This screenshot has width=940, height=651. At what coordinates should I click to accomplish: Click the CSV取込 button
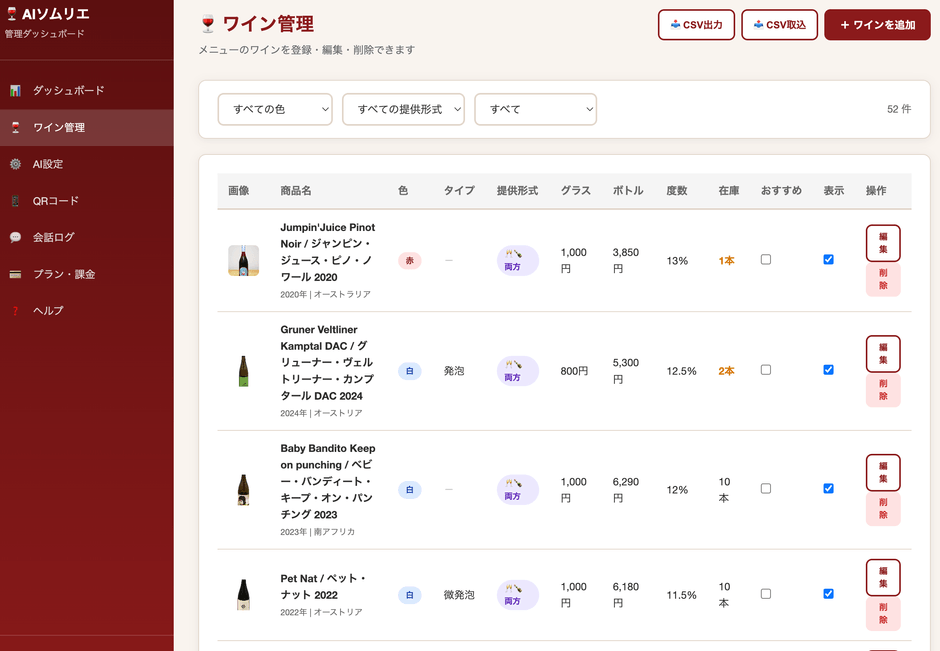tap(779, 25)
